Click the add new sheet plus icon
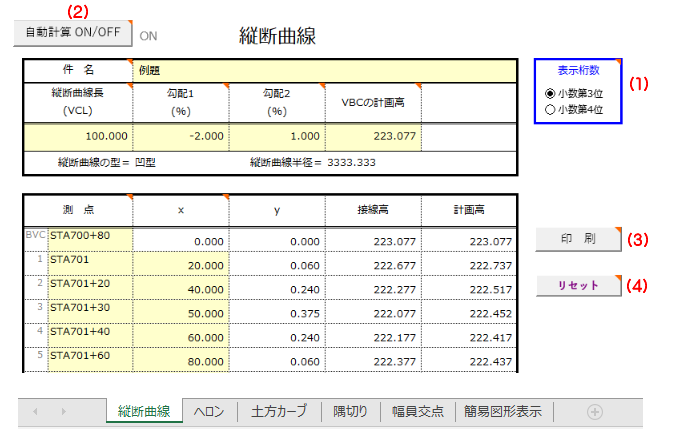Screen dimensions: 700x435 (595, 411)
